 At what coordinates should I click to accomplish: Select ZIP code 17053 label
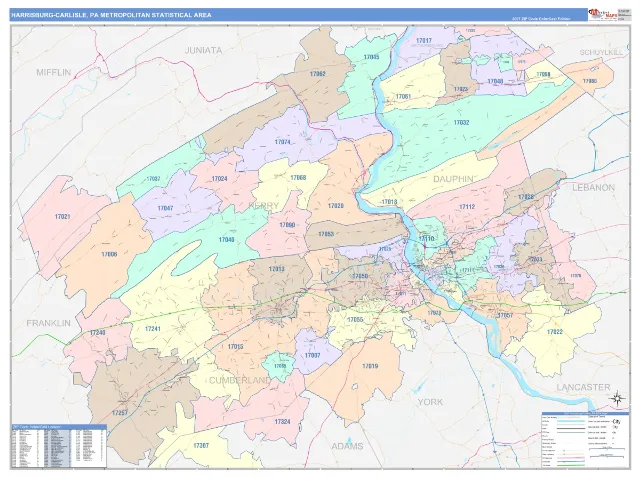326,234
